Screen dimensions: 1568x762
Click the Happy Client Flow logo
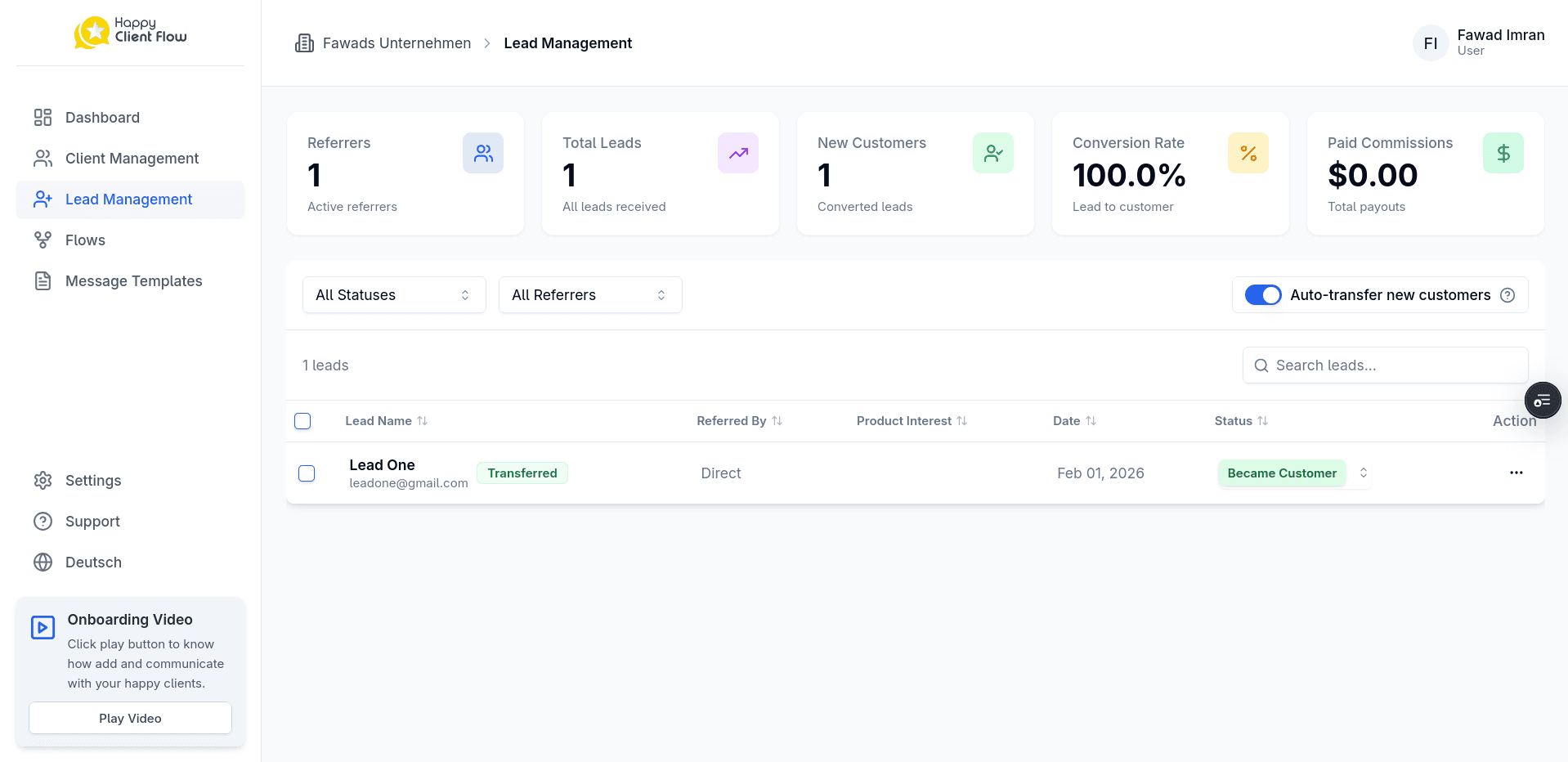point(129,32)
